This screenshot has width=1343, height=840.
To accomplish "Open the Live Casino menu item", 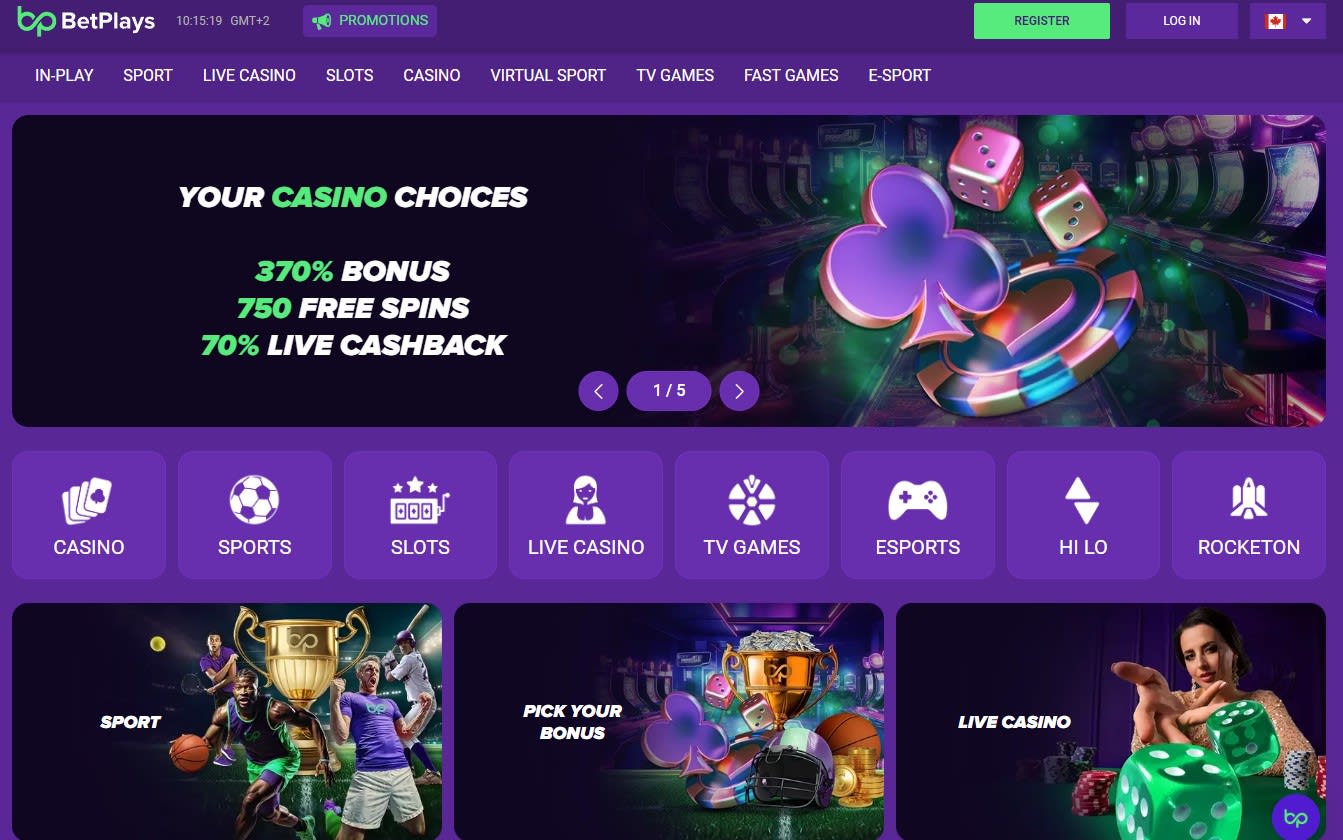I will 249,75.
